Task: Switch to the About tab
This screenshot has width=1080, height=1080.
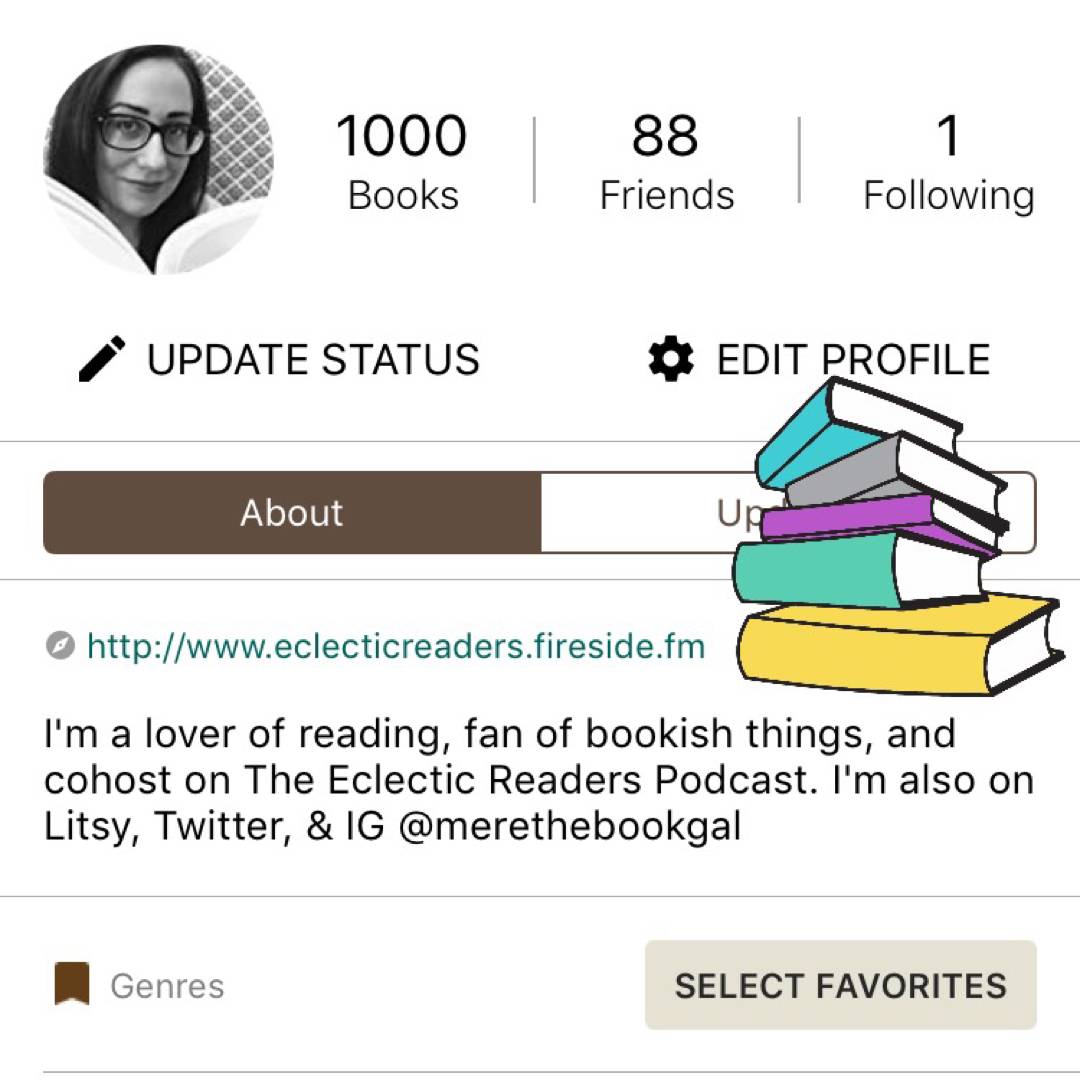Action: pyautogui.click(x=291, y=513)
